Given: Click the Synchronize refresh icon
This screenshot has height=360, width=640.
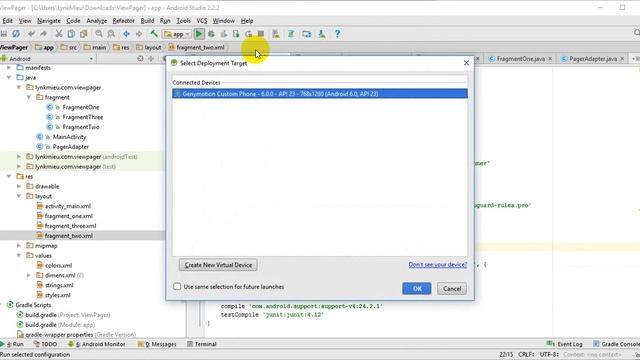Looking at the screenshot, I should click(16, 34).
